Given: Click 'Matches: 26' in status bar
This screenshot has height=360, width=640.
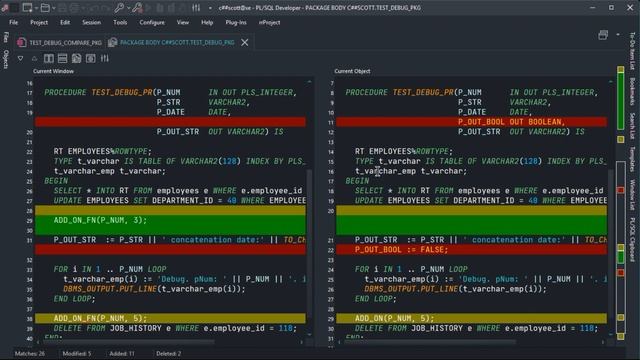Looking at the screenshot, I should pyautogui.click(x=30, y=353).
